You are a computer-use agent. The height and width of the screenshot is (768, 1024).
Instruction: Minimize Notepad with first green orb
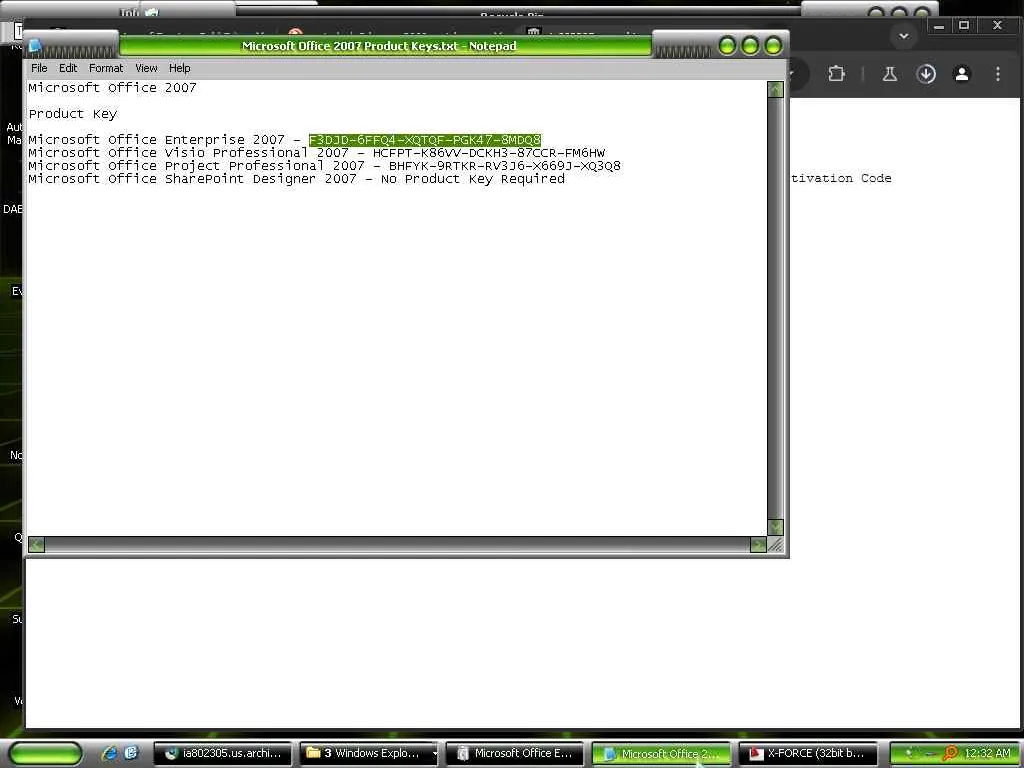click(x=728, y=46)
